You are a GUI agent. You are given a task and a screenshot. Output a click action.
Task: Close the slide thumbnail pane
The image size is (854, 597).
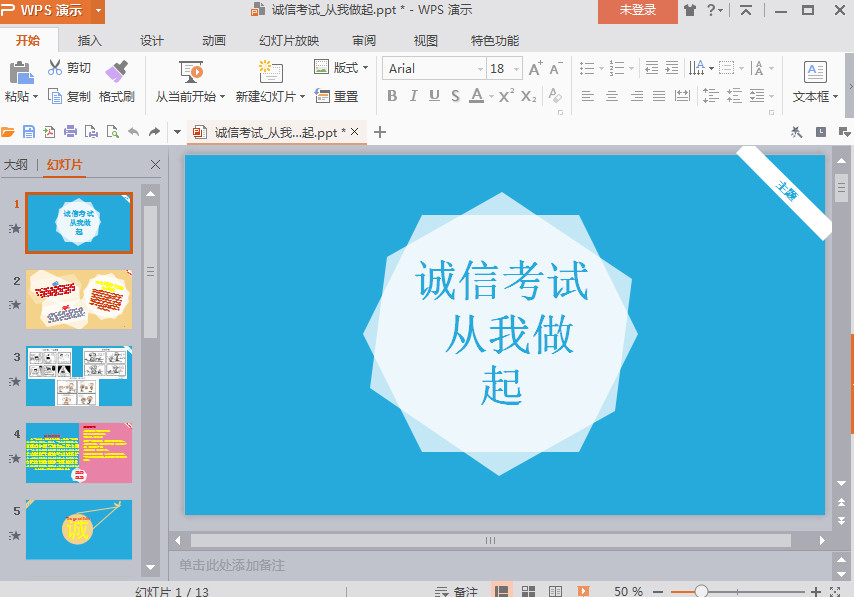click(x=155, y=165)
